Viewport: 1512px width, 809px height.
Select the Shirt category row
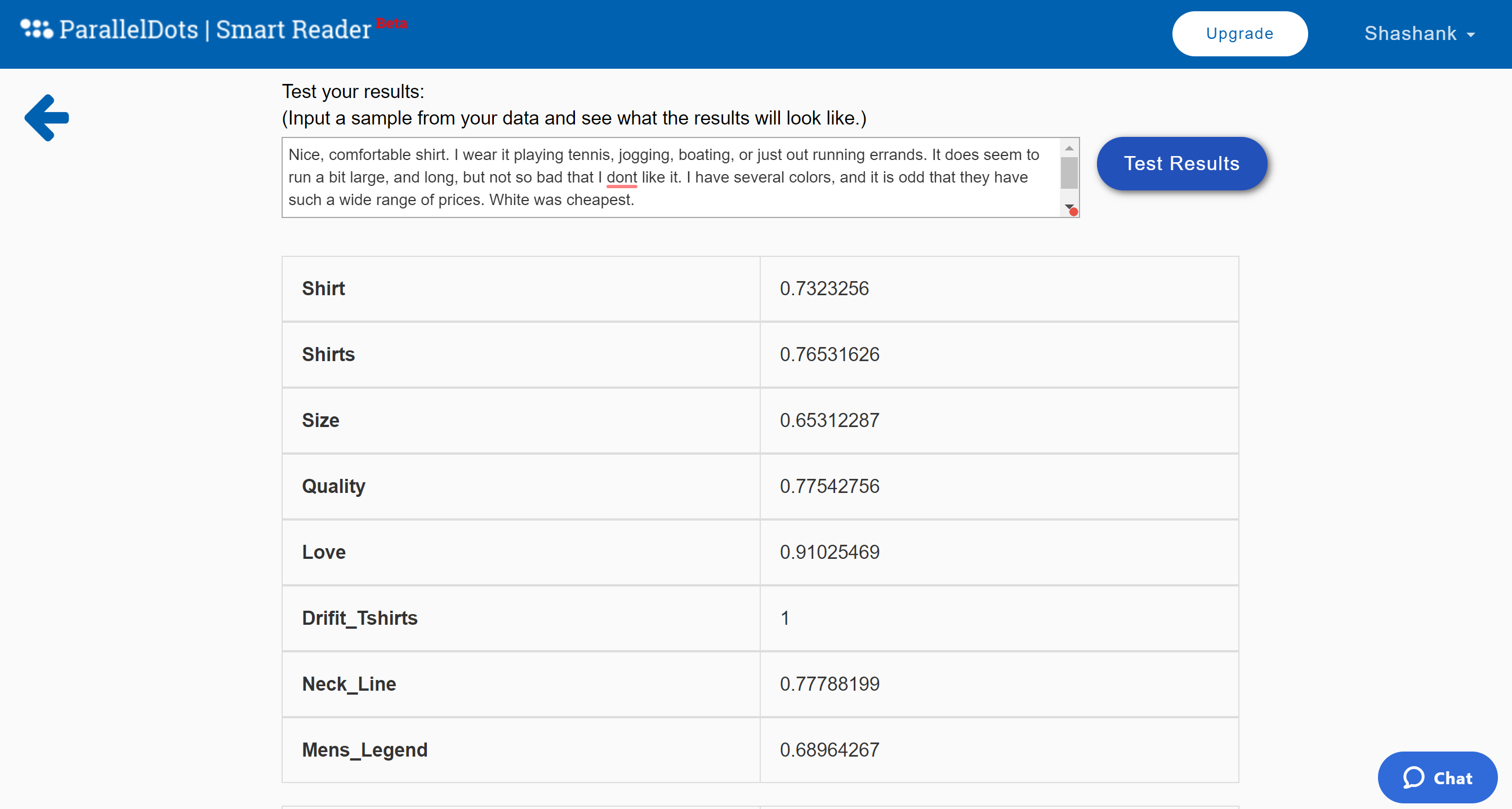point(323,288)
